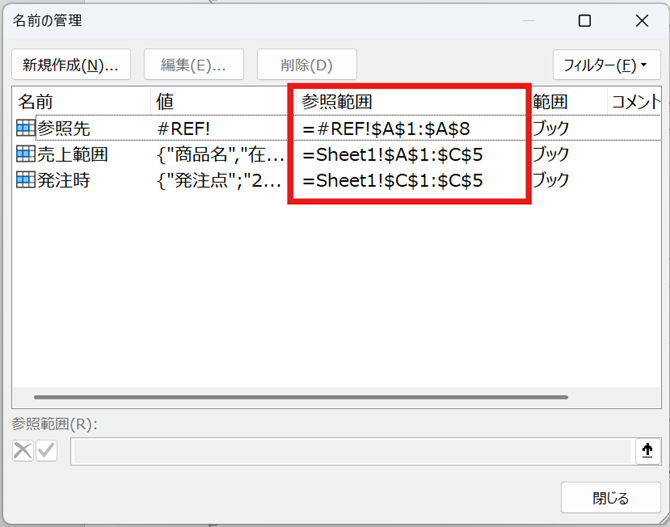Click into the 参照範囲 input field
Image resolution: width=670 pixels, height=527 pixels.
tap(350, 451)
